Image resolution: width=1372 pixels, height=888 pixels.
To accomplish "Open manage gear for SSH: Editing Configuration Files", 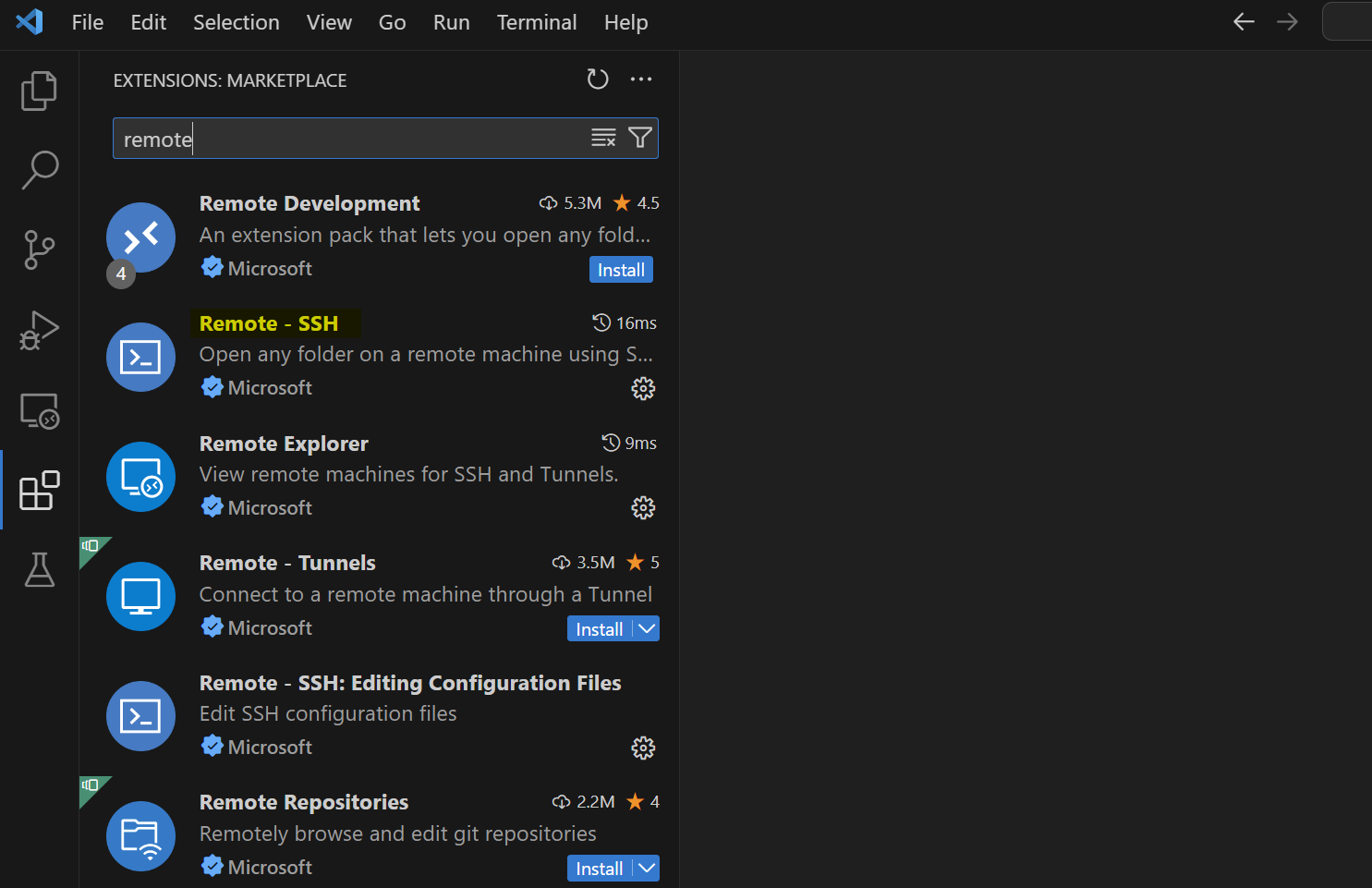I will tap(643, 748).
